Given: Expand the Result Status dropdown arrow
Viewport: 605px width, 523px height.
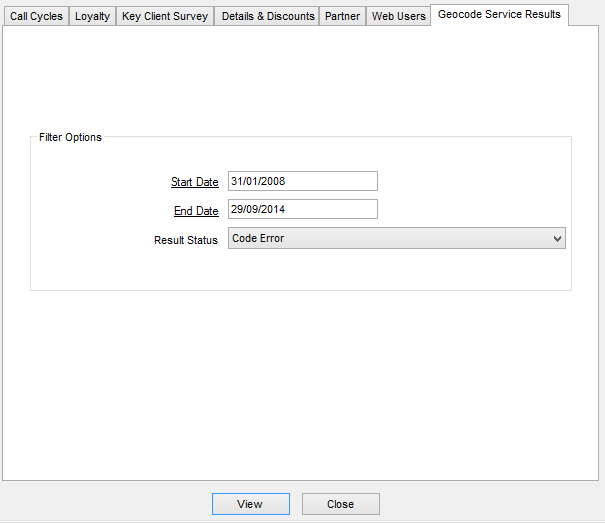Looking at the screenshot, I should [557, 239].
